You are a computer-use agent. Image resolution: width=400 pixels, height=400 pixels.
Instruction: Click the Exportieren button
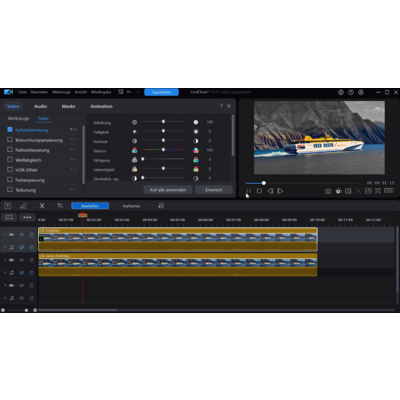click(x=161, y=92)
